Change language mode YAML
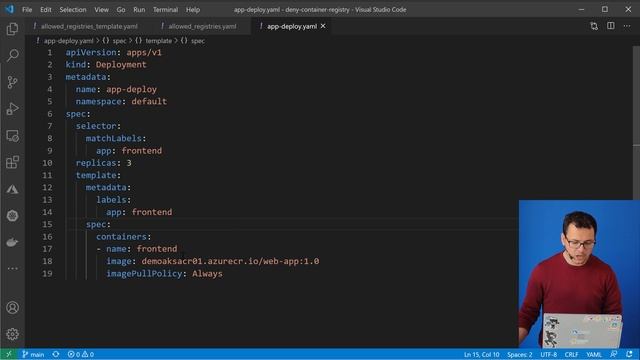The height and width of the screenshot is (360, 640). pos(593,354)
